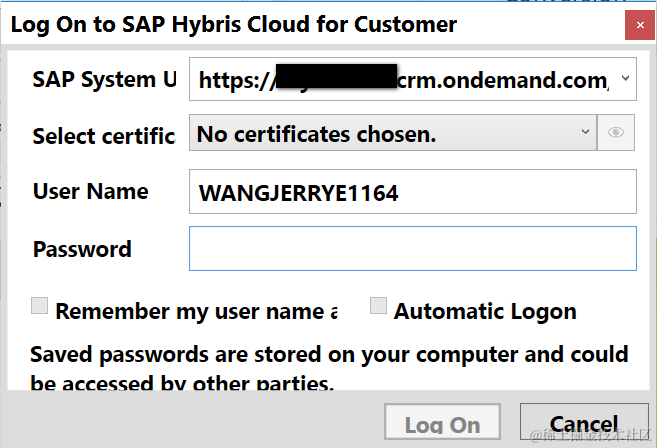Click the eye icon beside the certificate dropdown
Viewport: 657px width, 448px height.
[x=616, y=132]
